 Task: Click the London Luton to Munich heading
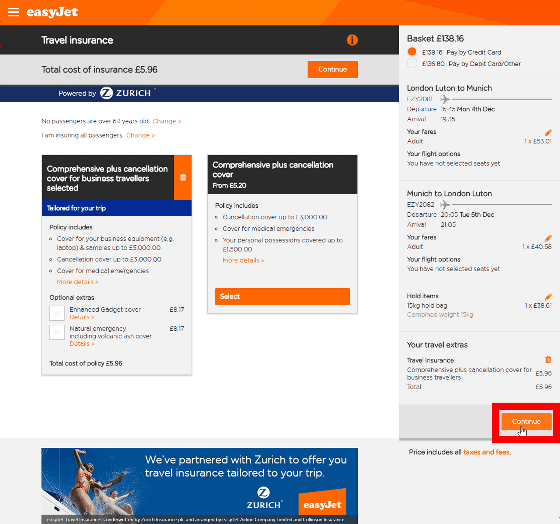pyautogui.click(x=449, y=88)
